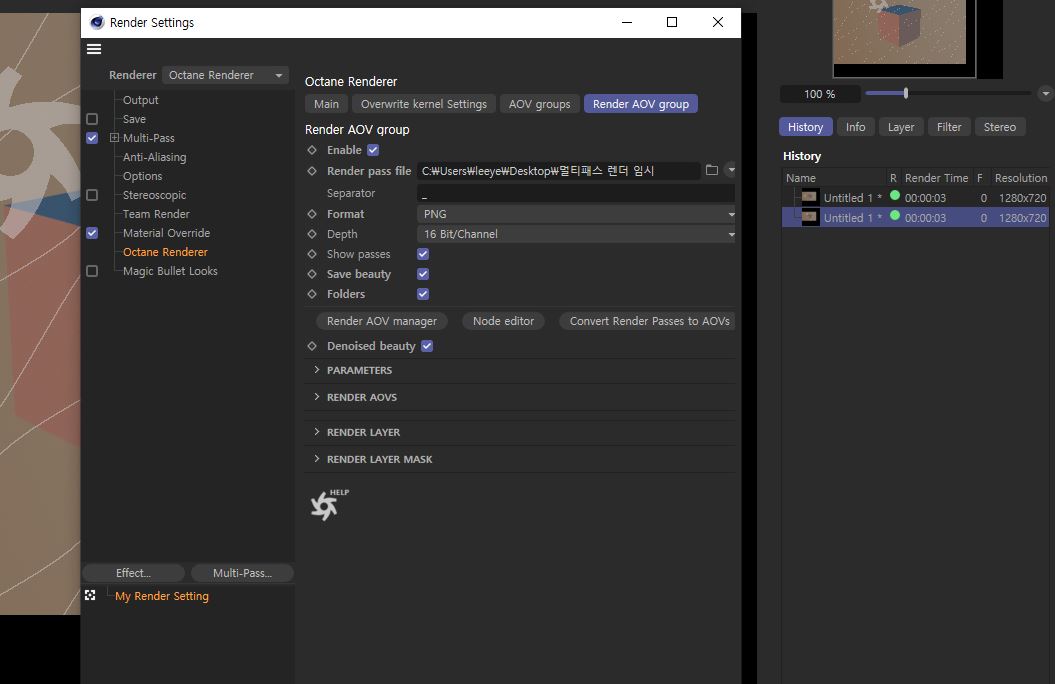Open the Render AOV manager
The height and width of the screenshot is (684, 1055).
[381, 321]
